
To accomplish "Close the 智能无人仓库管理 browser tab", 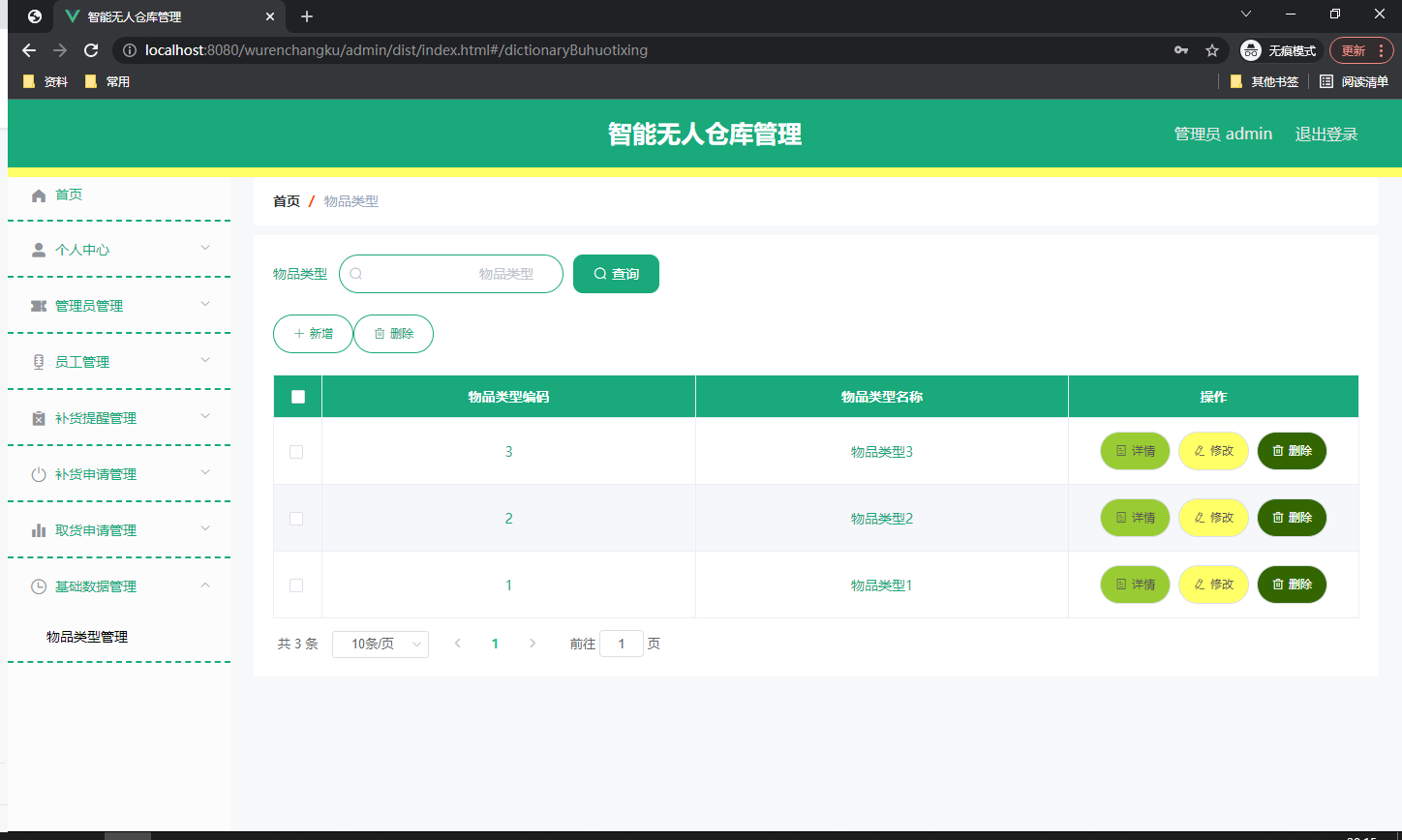I will pyautogui.click(x=270, y=16).
